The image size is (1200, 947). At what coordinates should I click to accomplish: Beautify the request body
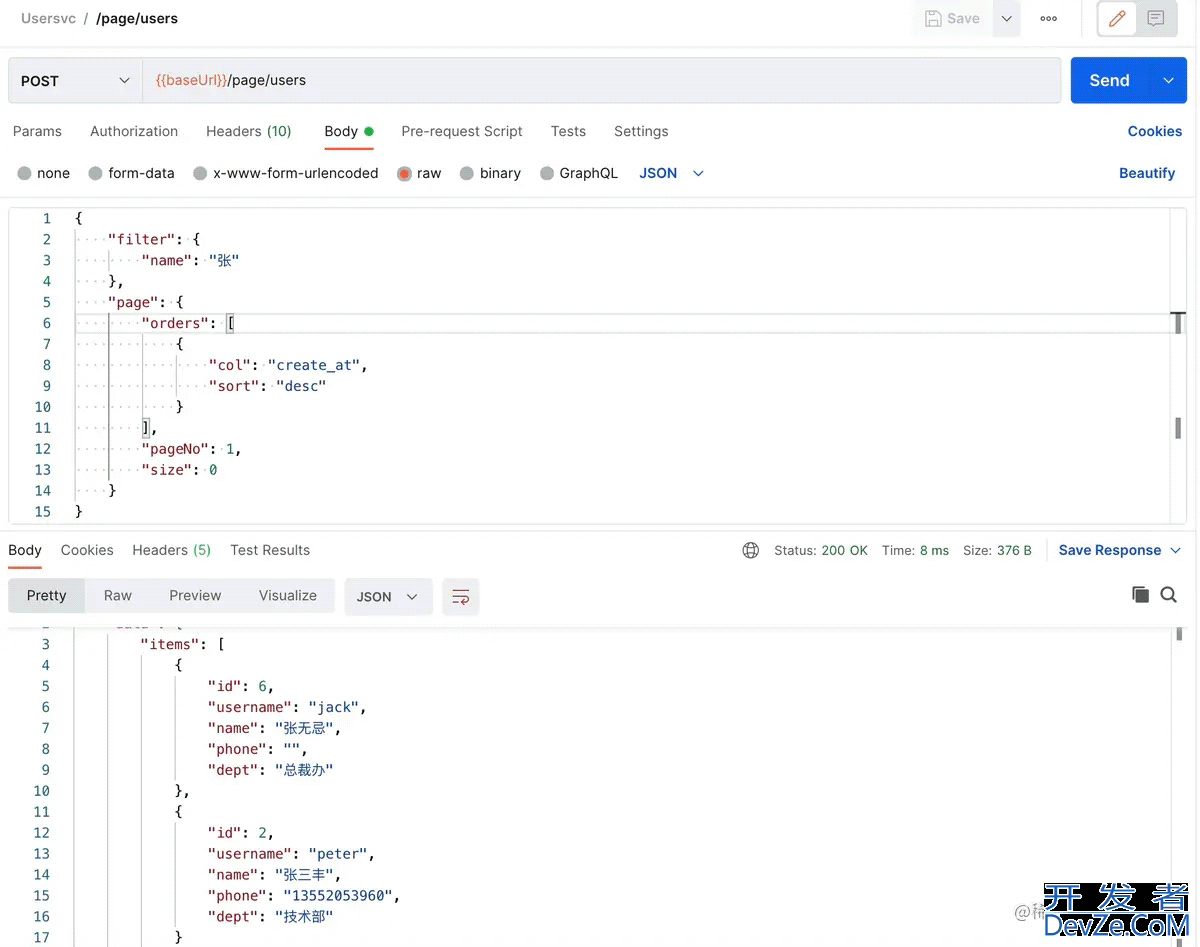coord(1147,173)
